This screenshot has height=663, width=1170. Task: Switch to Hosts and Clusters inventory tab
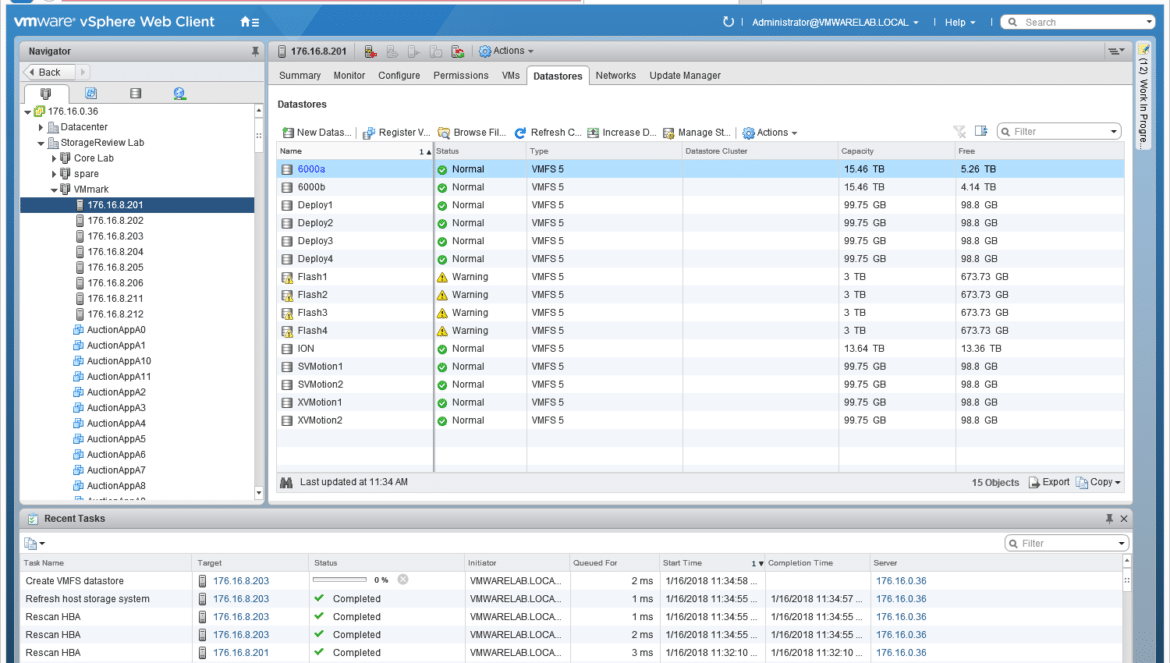coord(46,93)
